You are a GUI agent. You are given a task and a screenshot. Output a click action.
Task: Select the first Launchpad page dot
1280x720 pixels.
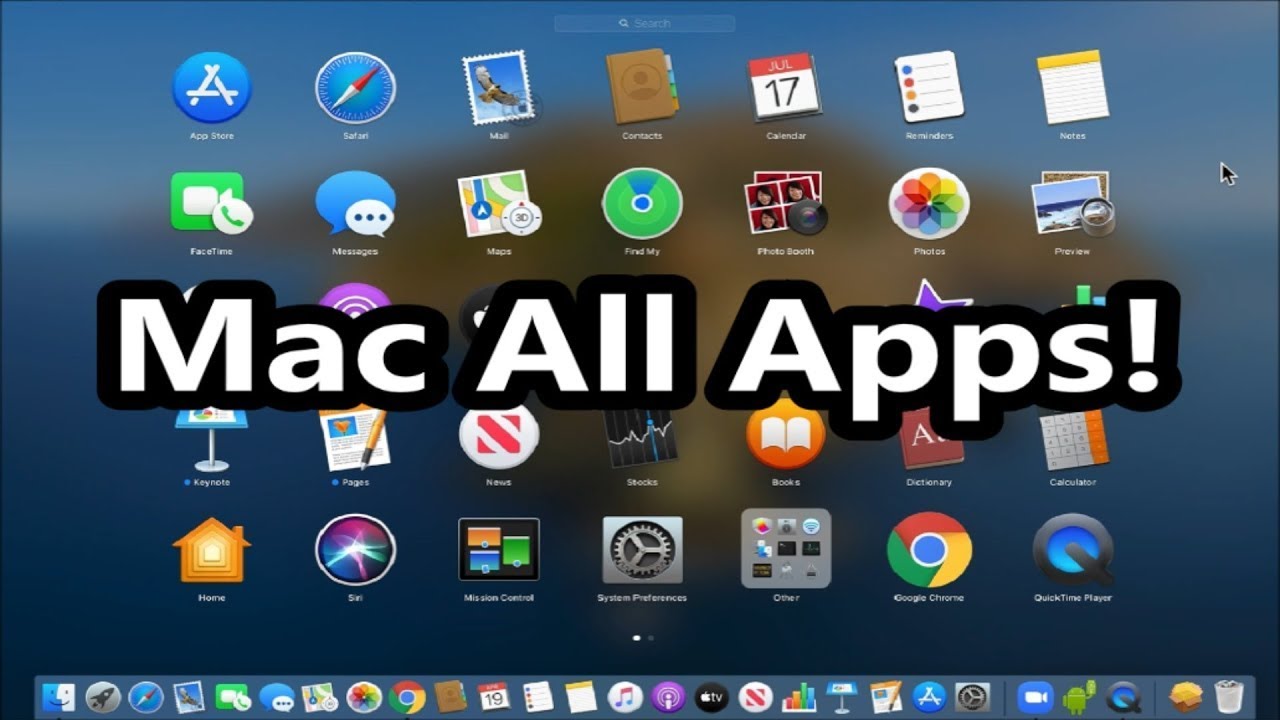tap(637, 637)
